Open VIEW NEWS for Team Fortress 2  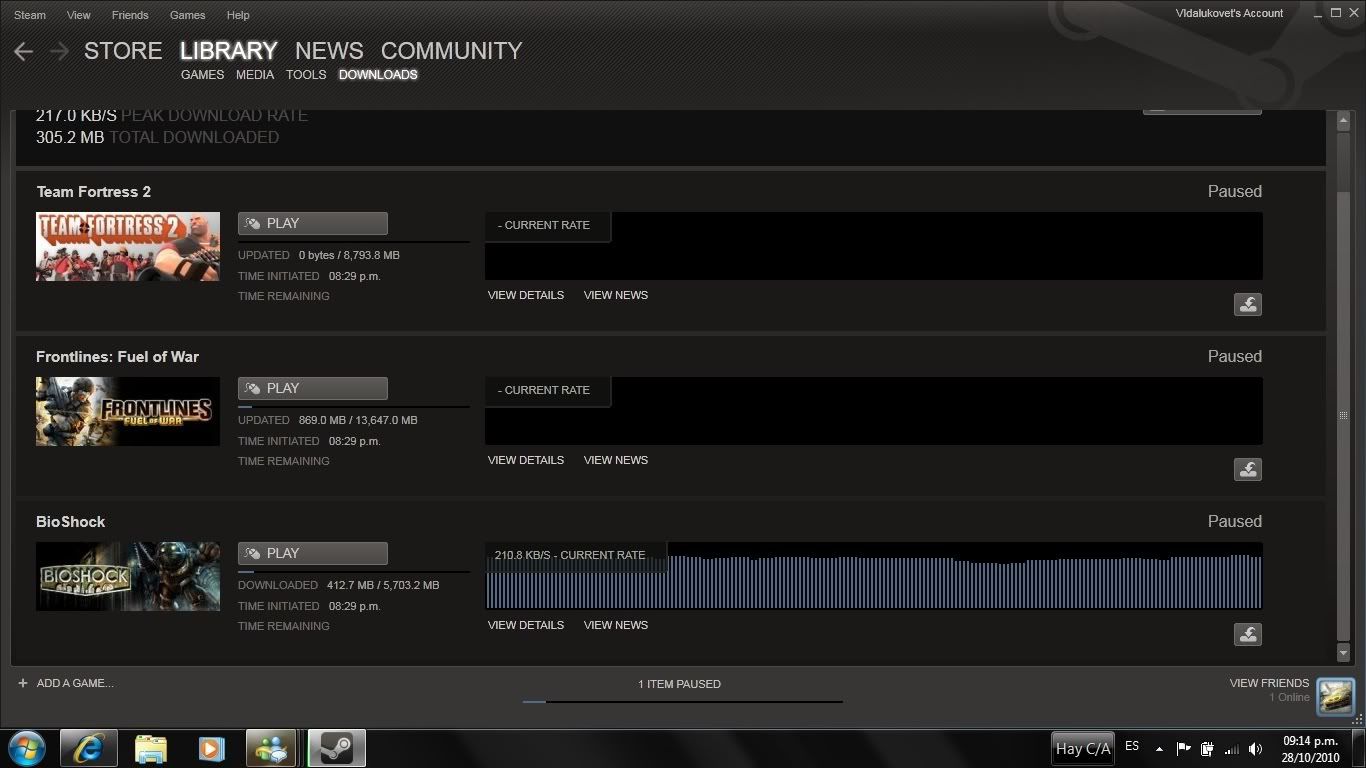(616, 295)
